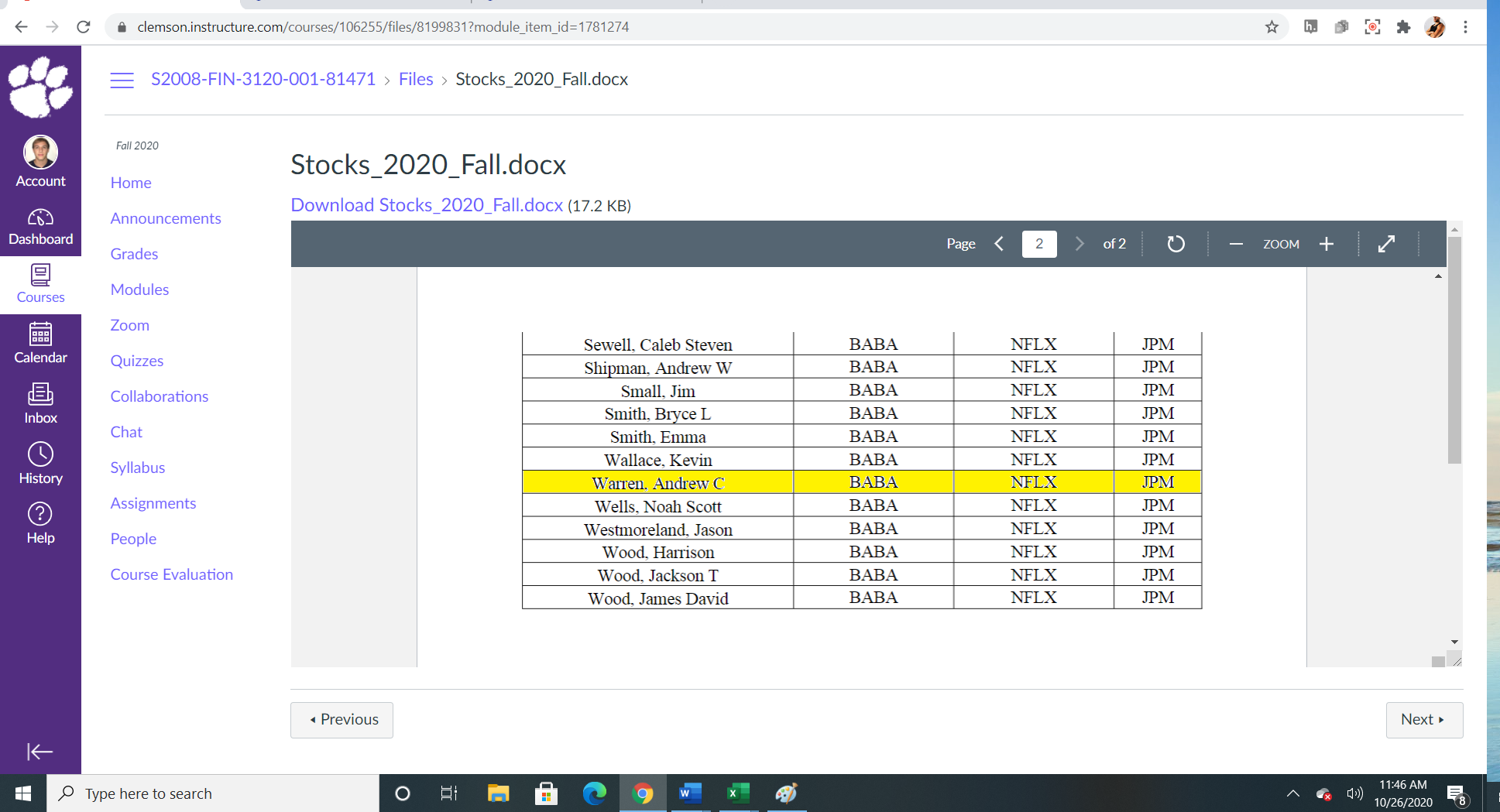
Task: Go to next page in document viewer
Action: pyautogui.click(x=1080, y=244)
